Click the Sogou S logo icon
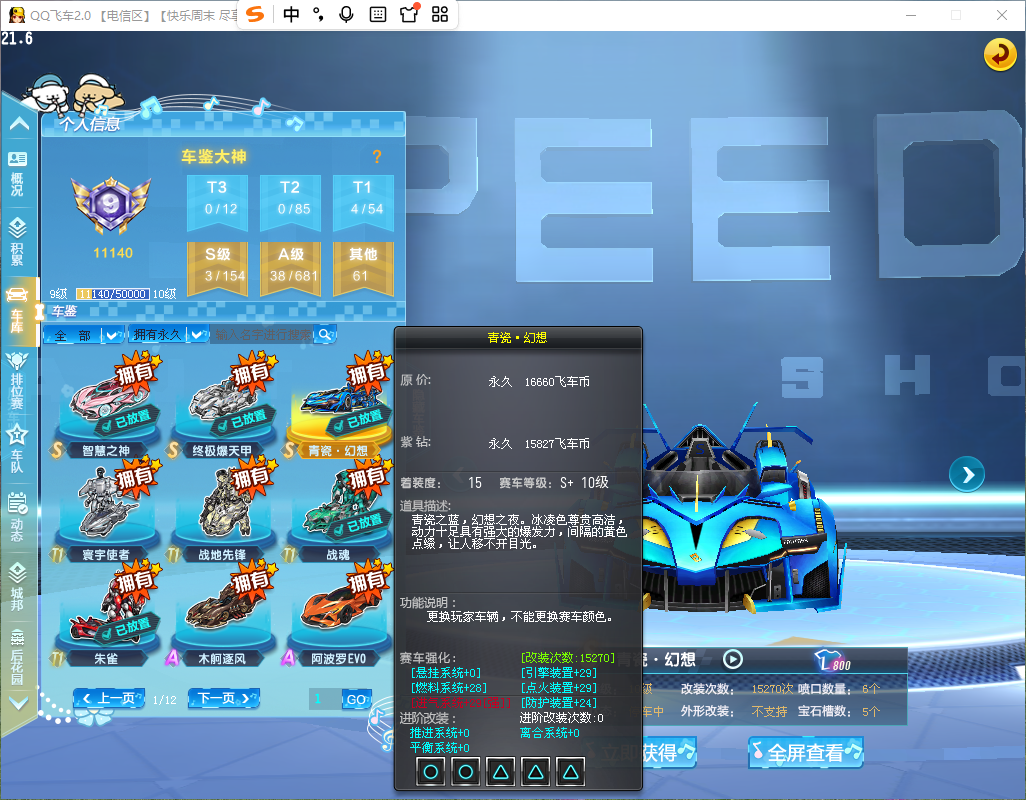This screenshot has width=1026, height=800. [255, 14]
